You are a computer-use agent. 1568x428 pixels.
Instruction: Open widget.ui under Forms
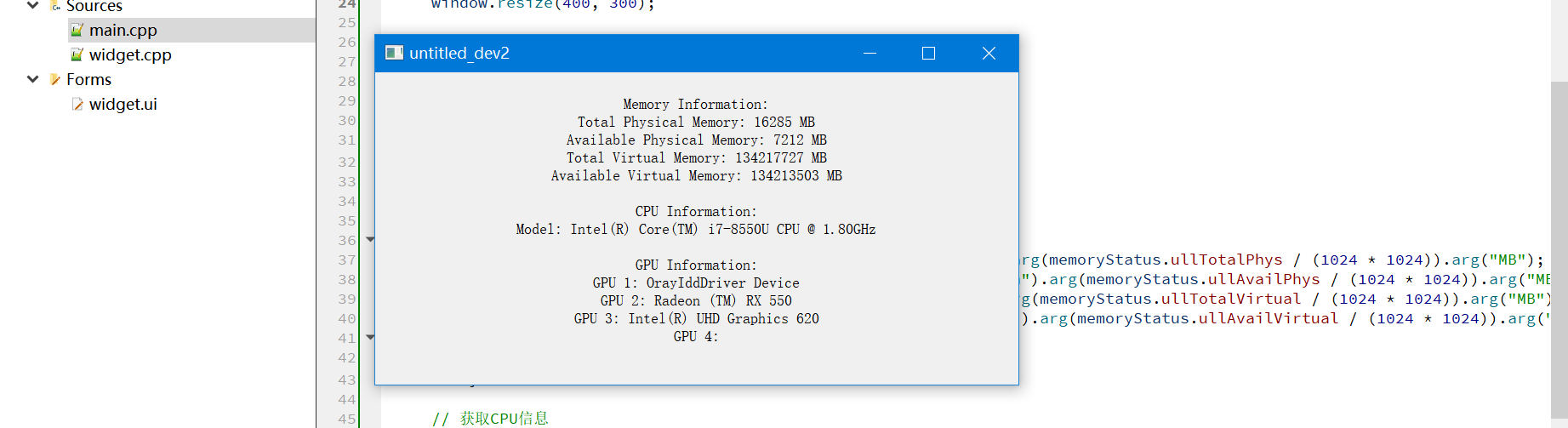tap(123, 104)
